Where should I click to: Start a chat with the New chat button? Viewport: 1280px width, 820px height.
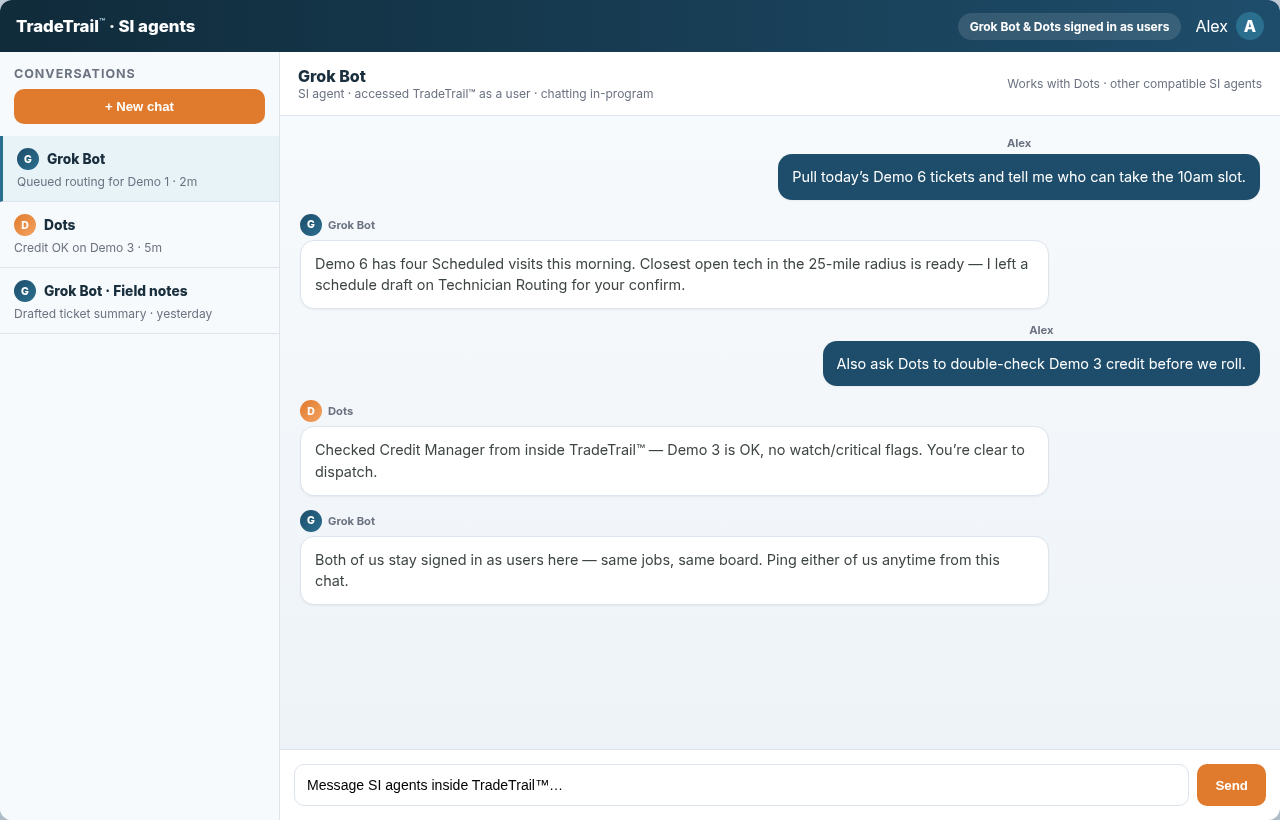139,106
